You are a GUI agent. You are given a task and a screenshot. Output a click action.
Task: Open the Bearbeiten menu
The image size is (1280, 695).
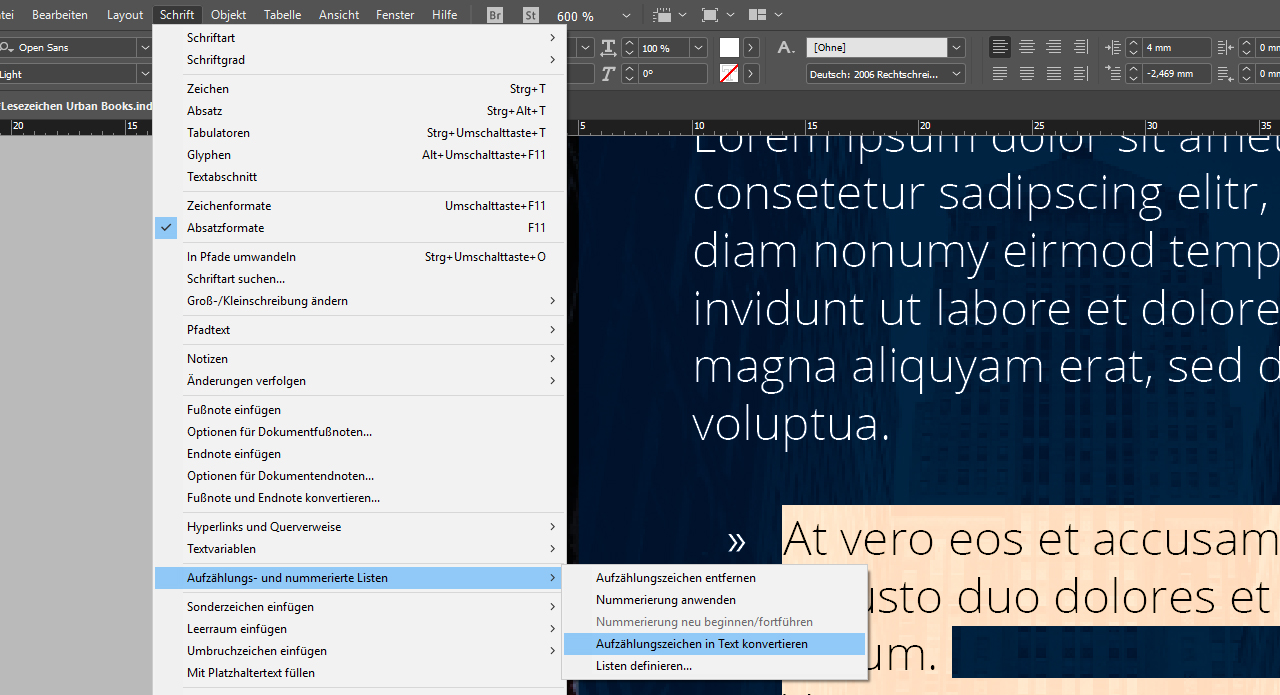click(x=60, y=15)
